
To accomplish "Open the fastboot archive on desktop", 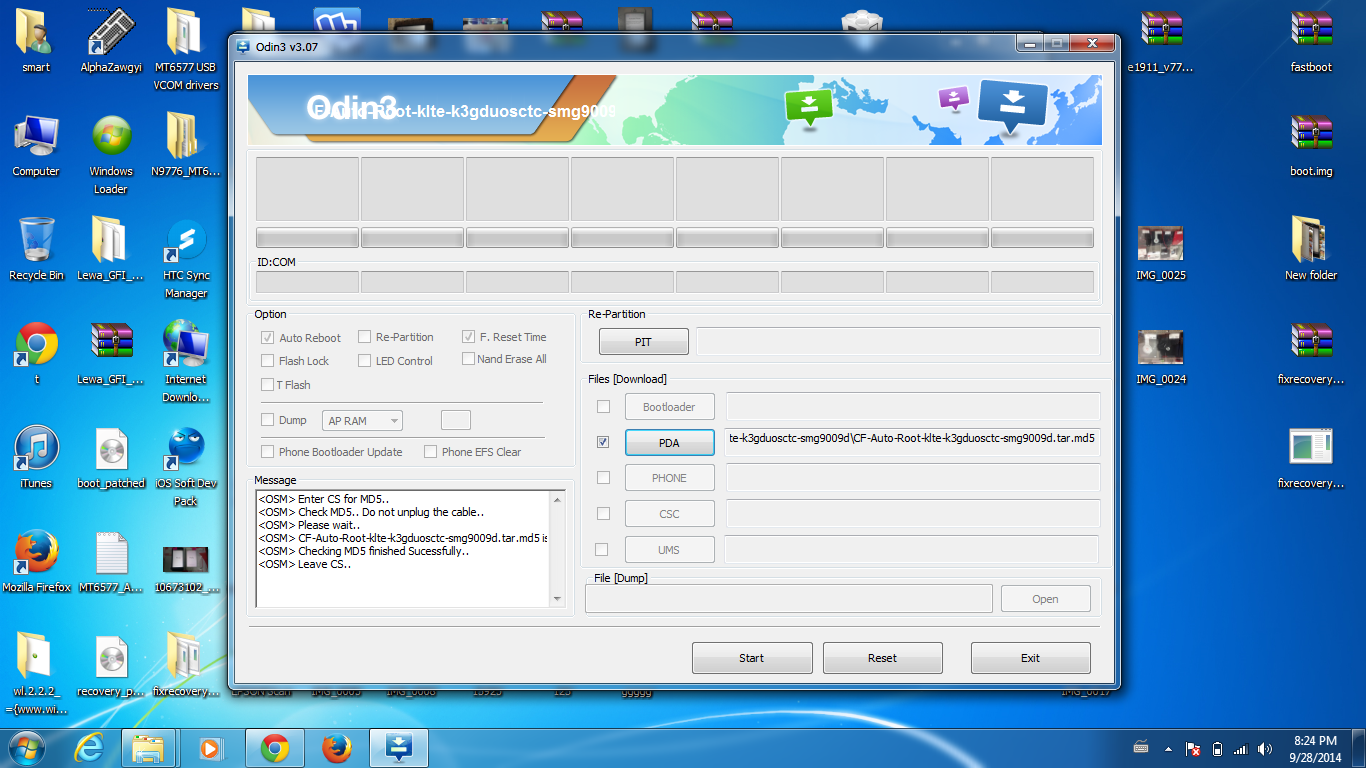I will coord(1310,41).
